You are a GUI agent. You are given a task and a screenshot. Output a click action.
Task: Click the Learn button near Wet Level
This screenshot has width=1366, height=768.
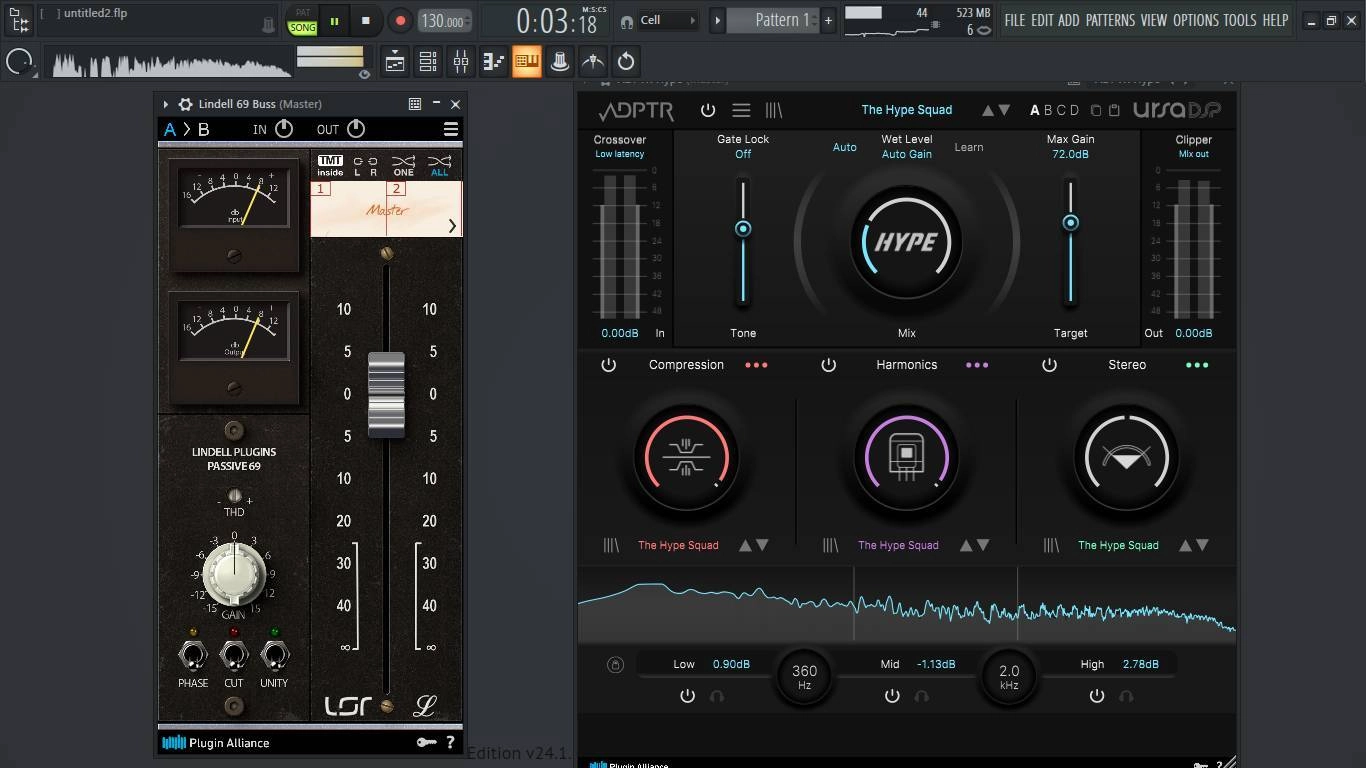pos(969,147)
